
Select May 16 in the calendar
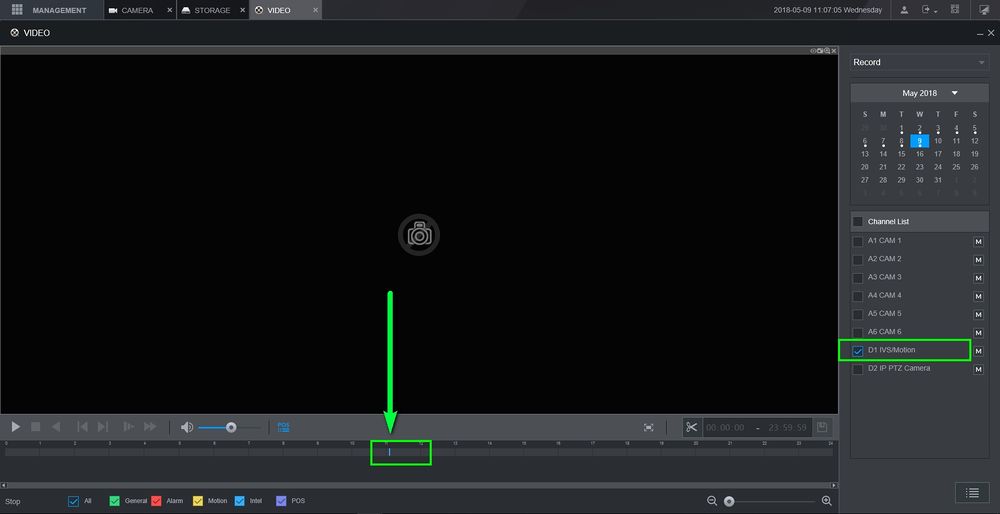coord(920,154)
